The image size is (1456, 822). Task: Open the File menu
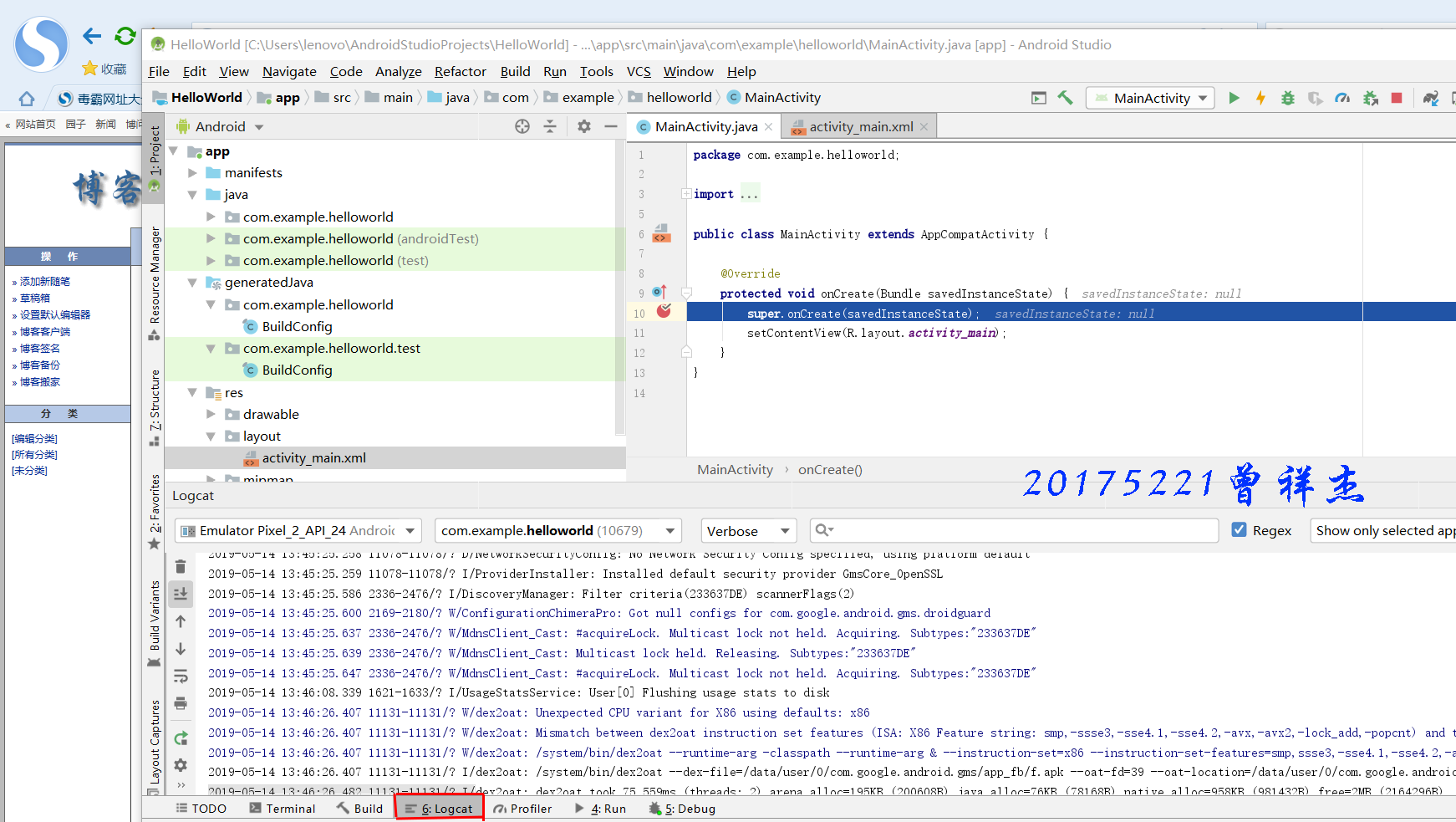[159, 72]
